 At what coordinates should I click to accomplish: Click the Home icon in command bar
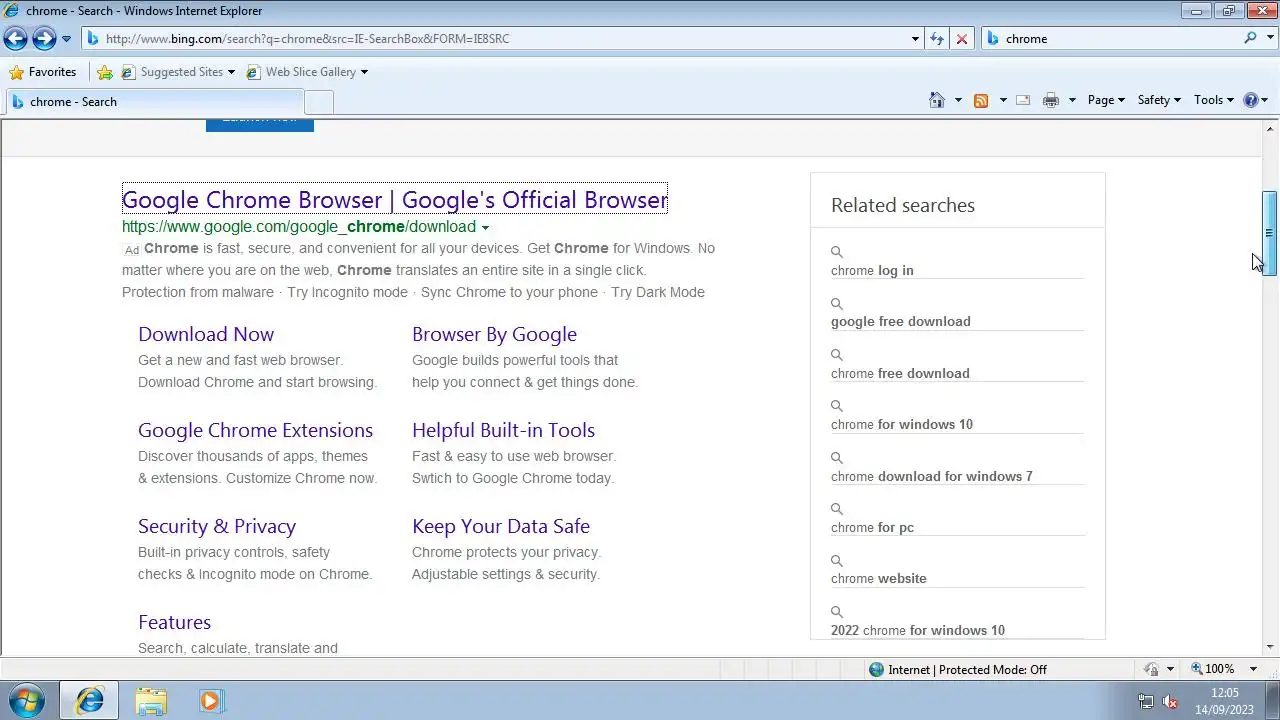coord(937,100)
